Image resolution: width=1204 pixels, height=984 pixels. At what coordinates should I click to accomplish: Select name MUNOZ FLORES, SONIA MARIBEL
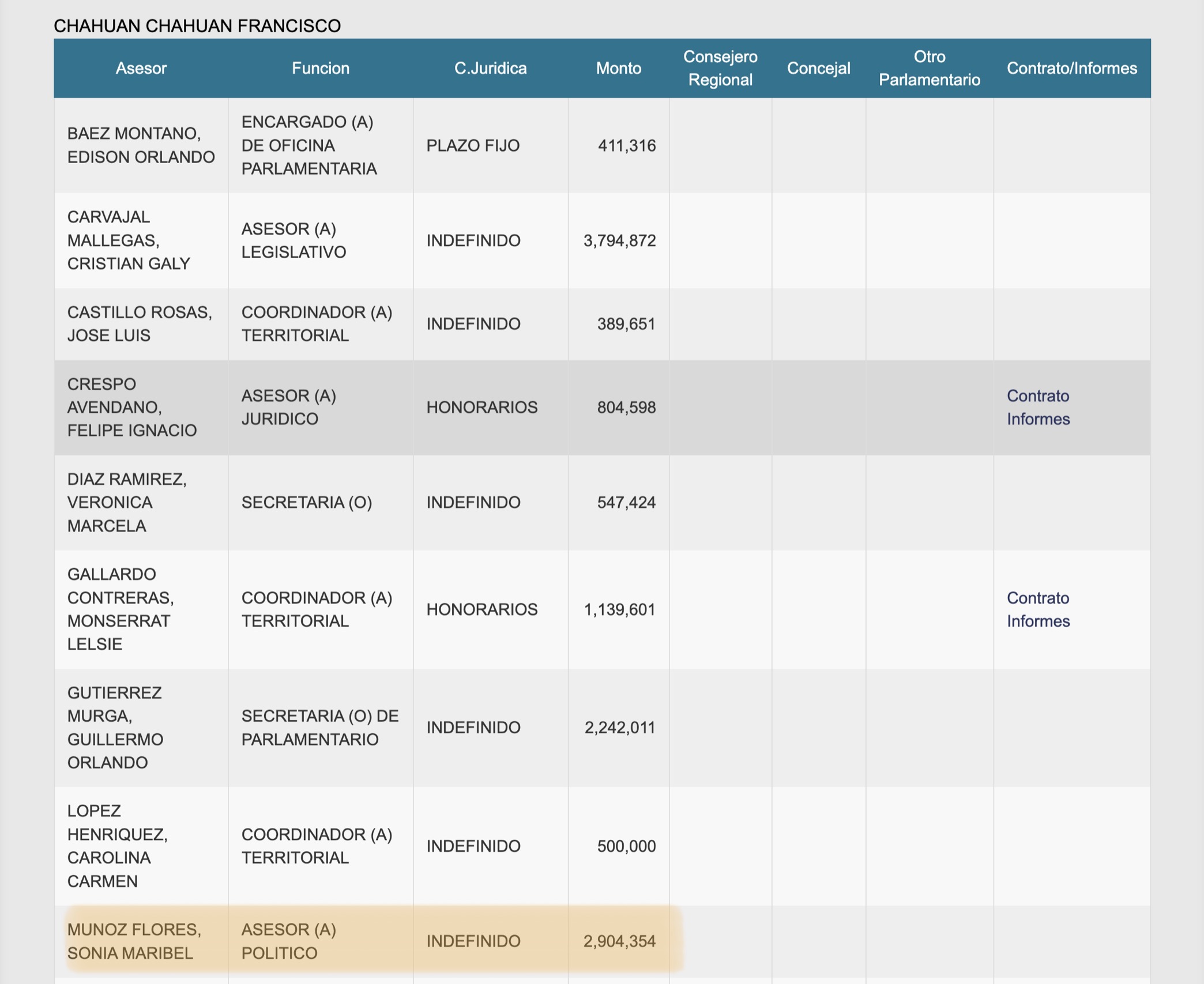click(x=134, y=941)
